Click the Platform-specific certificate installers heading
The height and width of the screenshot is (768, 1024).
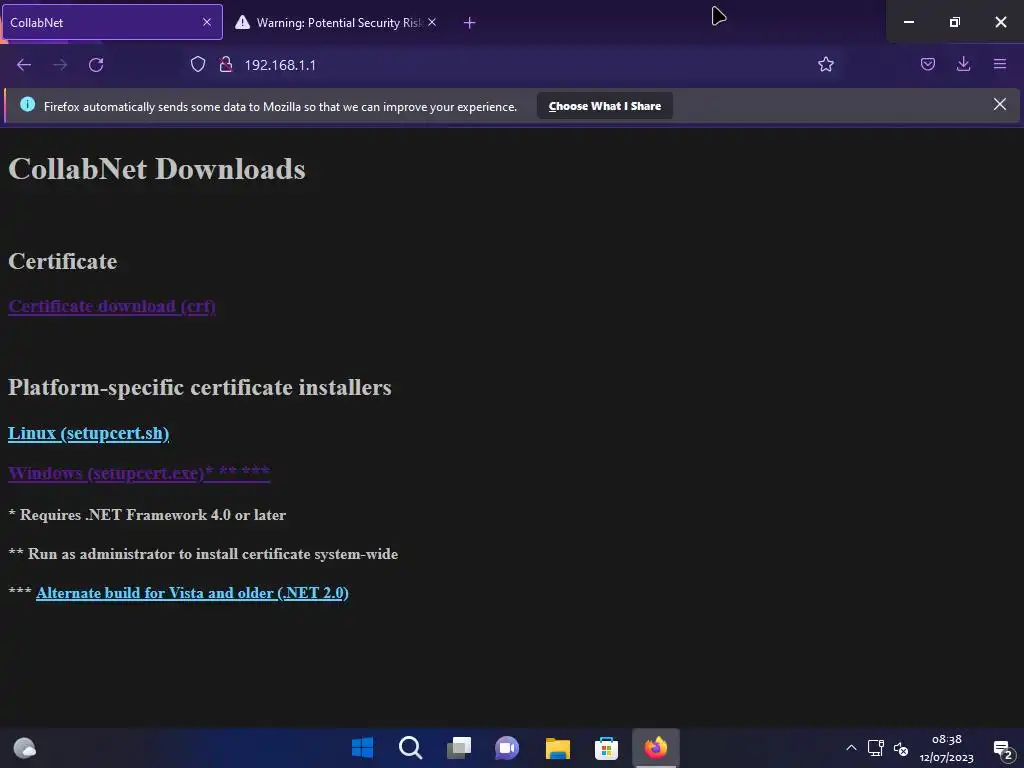point(200,387)
